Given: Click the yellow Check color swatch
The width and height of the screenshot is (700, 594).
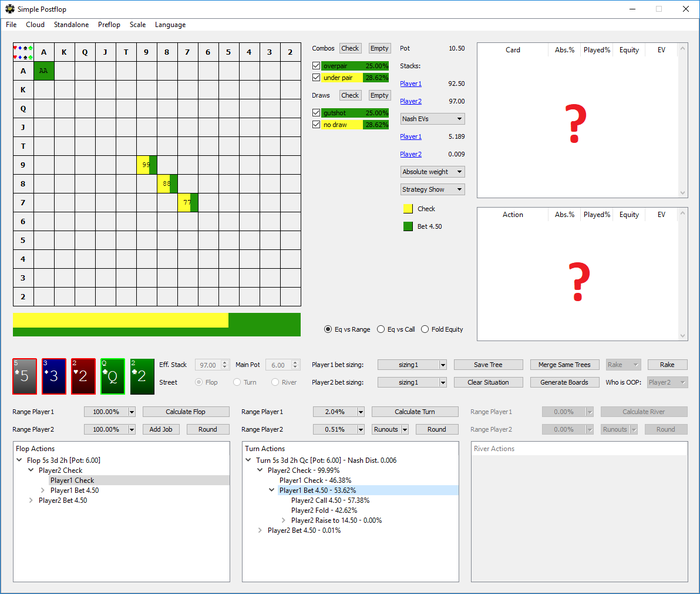Looking at the screenshot, I should [408, 209].
